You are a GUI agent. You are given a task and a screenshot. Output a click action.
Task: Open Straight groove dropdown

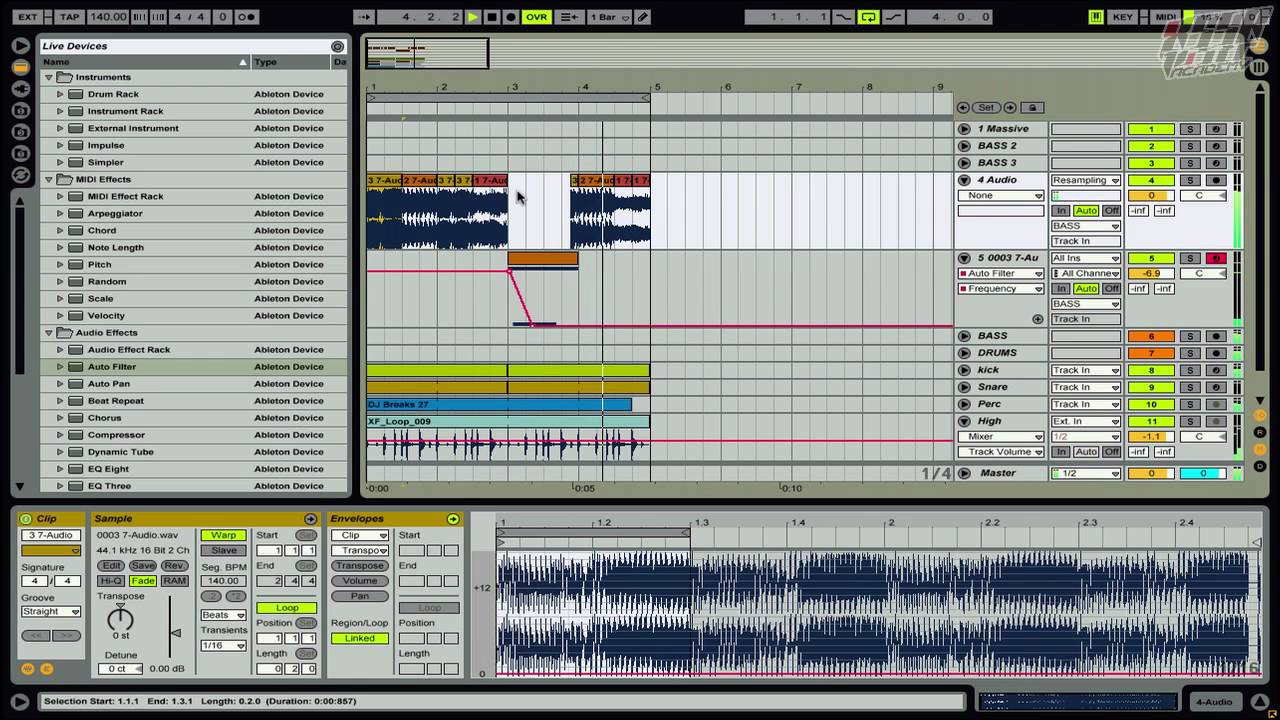[51, 612]
